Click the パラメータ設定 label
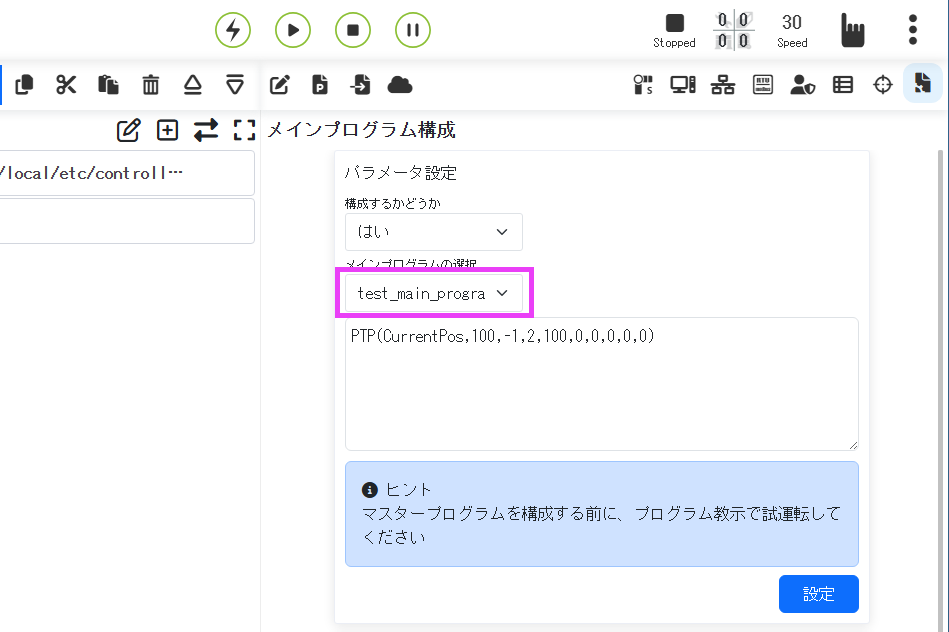The image size is (949, 632). click(x=400, y=173)
